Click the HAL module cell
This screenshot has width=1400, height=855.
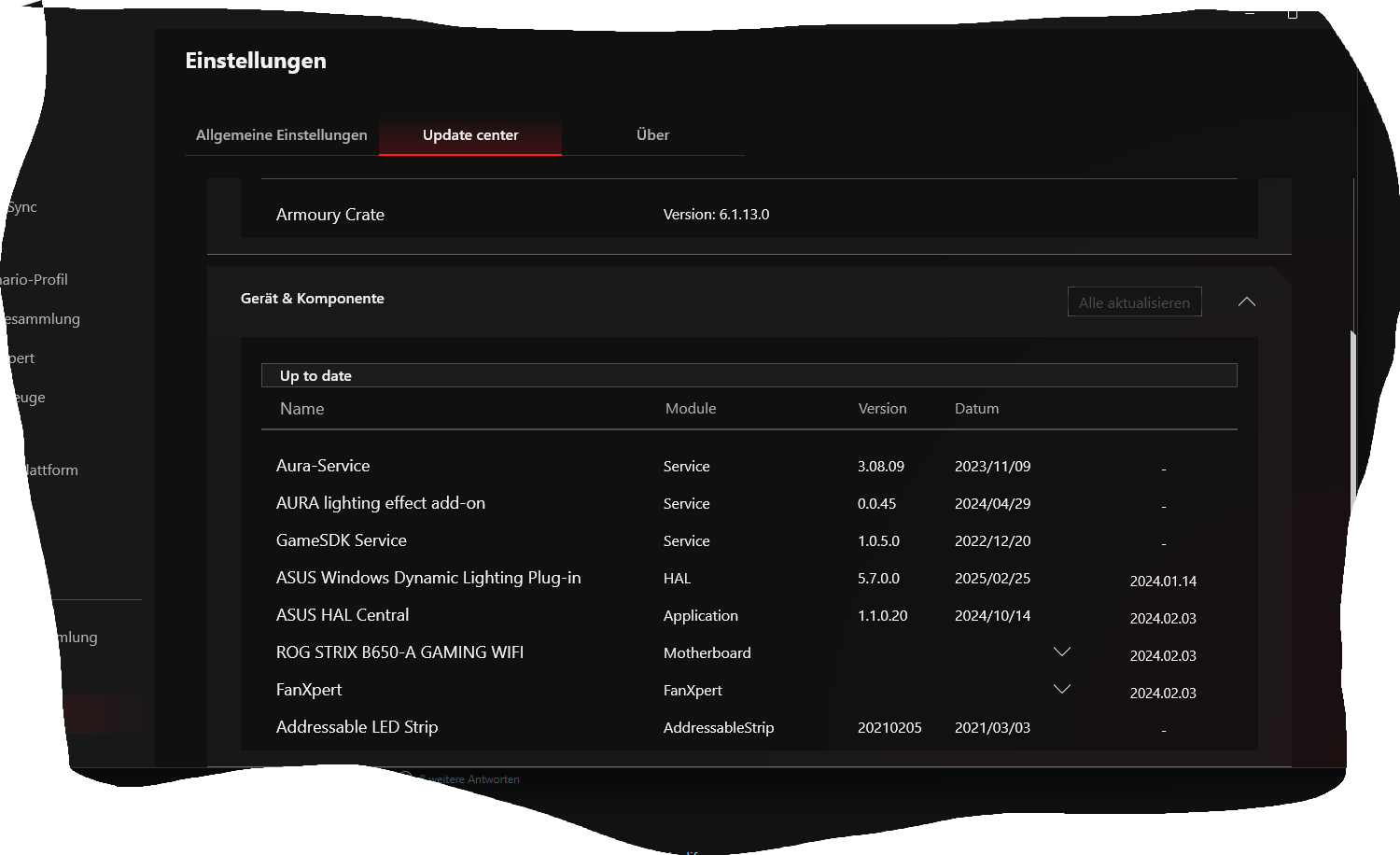[677, 579]
